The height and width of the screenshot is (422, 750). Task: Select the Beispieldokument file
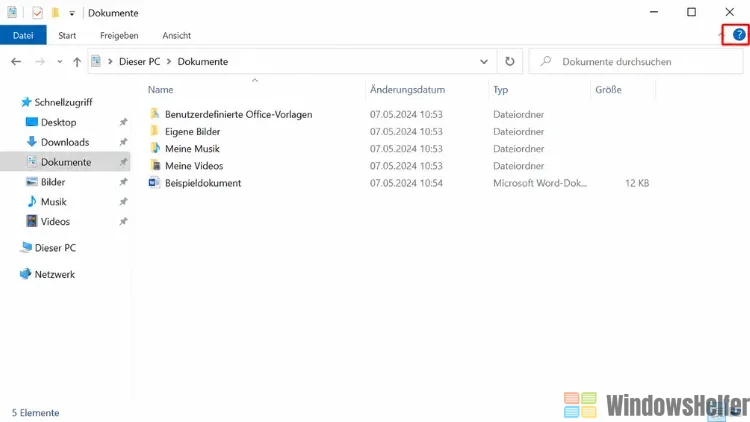(203, 183)
